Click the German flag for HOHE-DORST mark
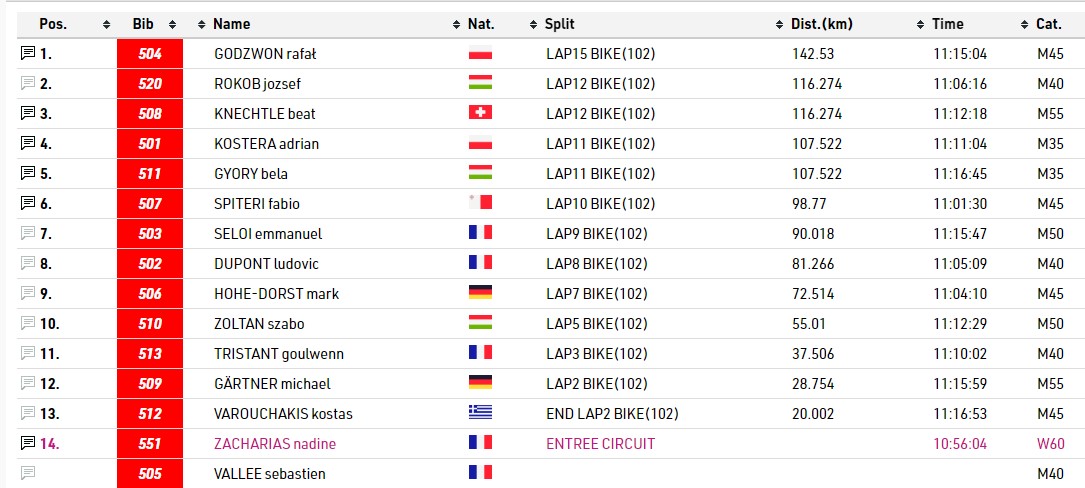The height and width of the screenshot is (488, 1085). [x=480, y=294]
